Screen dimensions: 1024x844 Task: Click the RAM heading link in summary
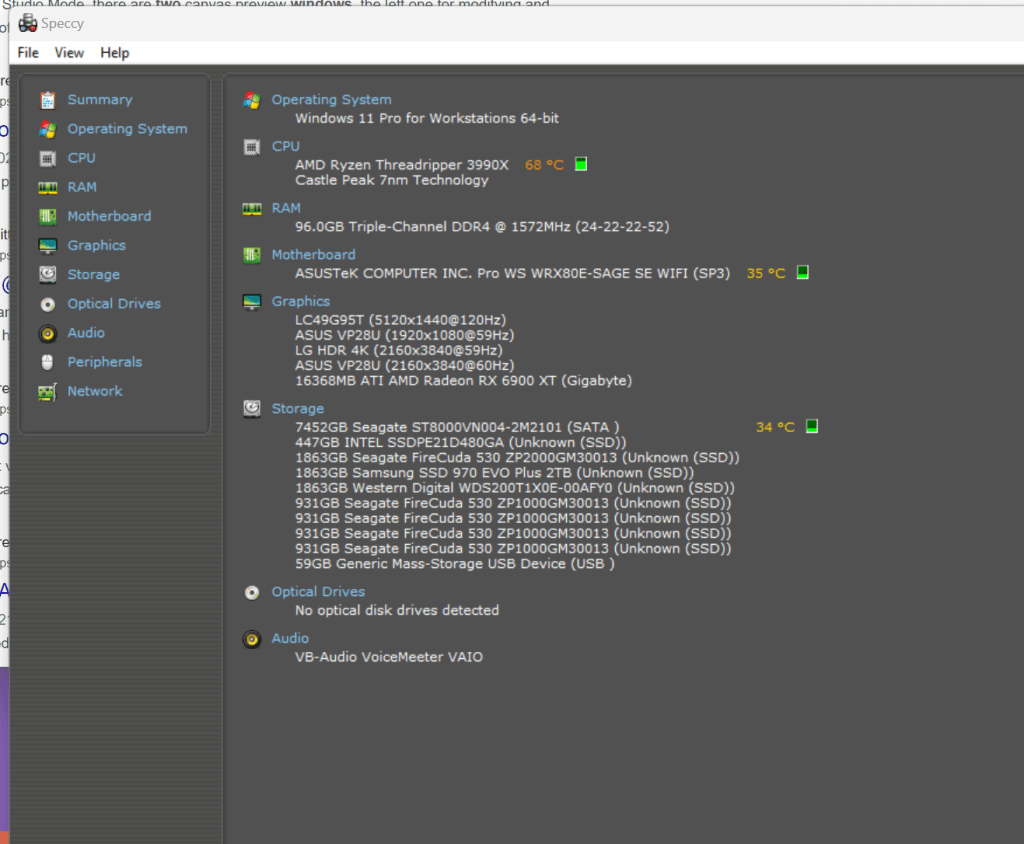[x=286, y=208]
